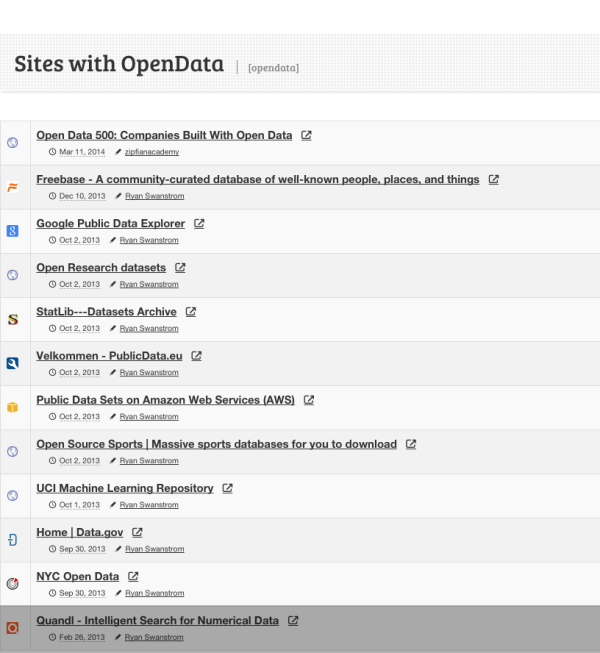Click the PublicData.eu search favicon
This screenshot has width=600, height=653.
[13, 363]
